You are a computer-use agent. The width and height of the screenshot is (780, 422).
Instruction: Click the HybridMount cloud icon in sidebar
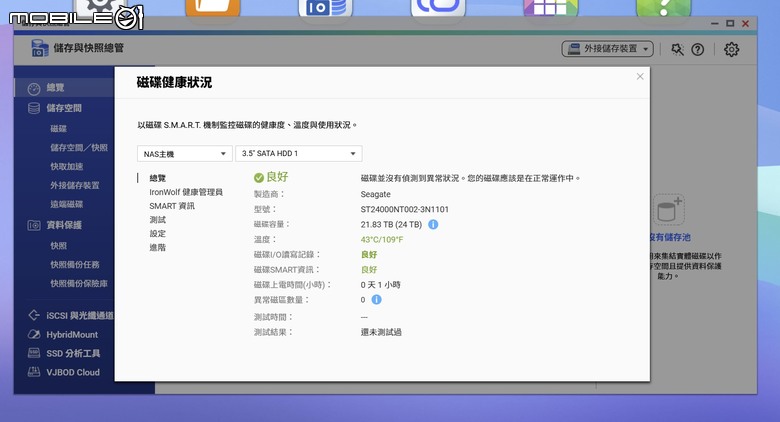(x=34, y=334)
